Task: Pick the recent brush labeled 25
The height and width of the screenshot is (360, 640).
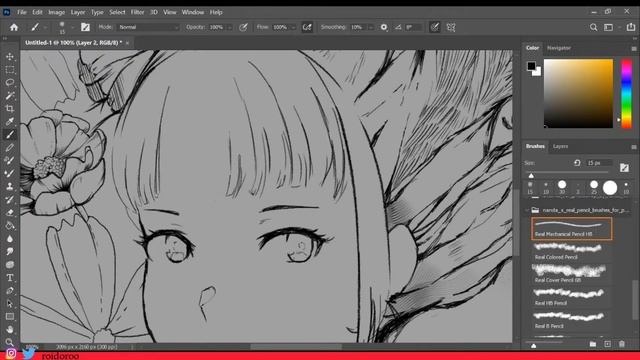Action: 594,188
